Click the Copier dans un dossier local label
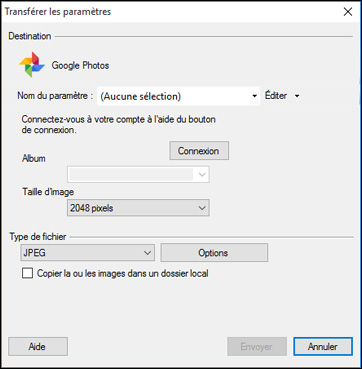The image size is (362, 369). [x=123, y=273]
